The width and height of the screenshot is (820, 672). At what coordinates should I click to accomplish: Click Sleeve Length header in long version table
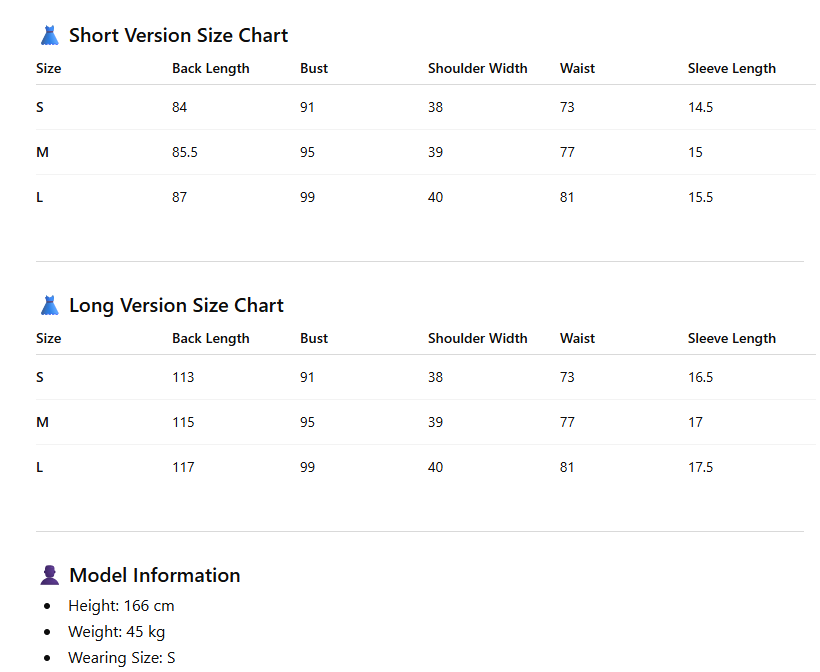click(x=732, y=338)
